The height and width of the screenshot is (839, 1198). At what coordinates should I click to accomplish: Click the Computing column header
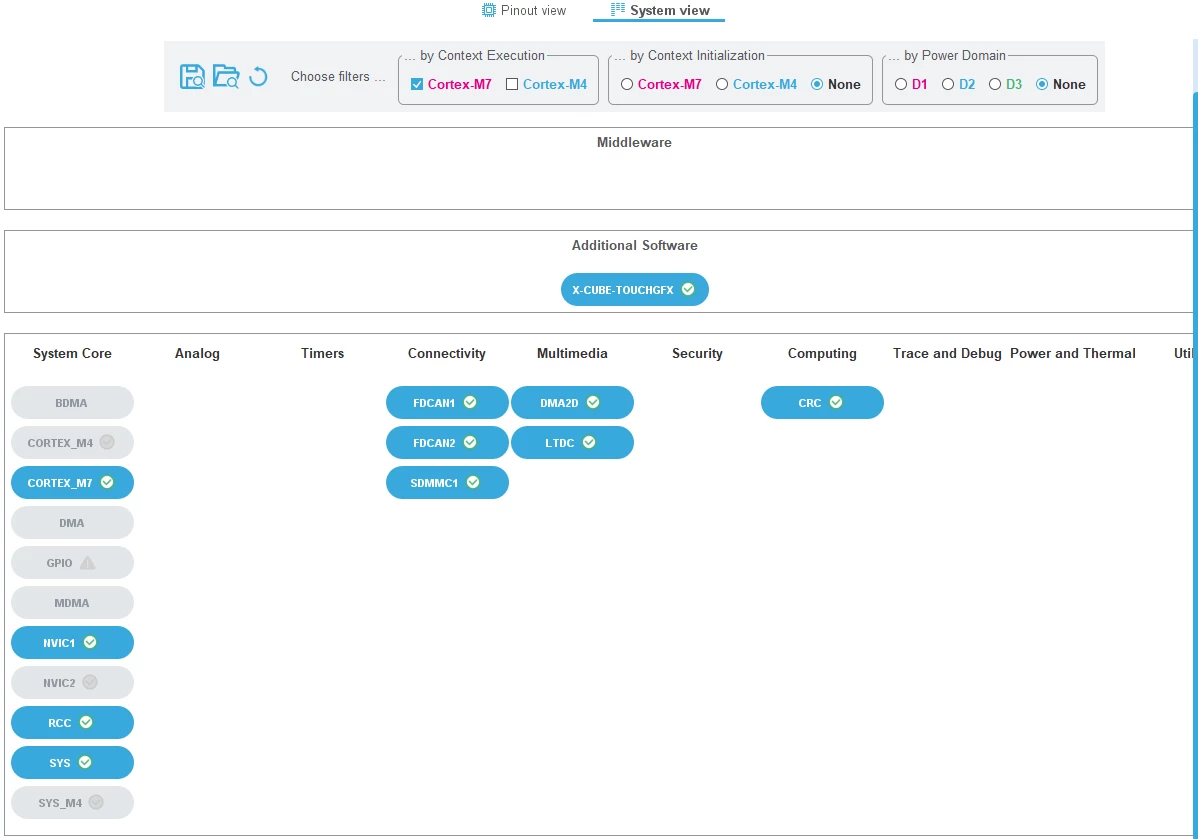coord(822,353)
